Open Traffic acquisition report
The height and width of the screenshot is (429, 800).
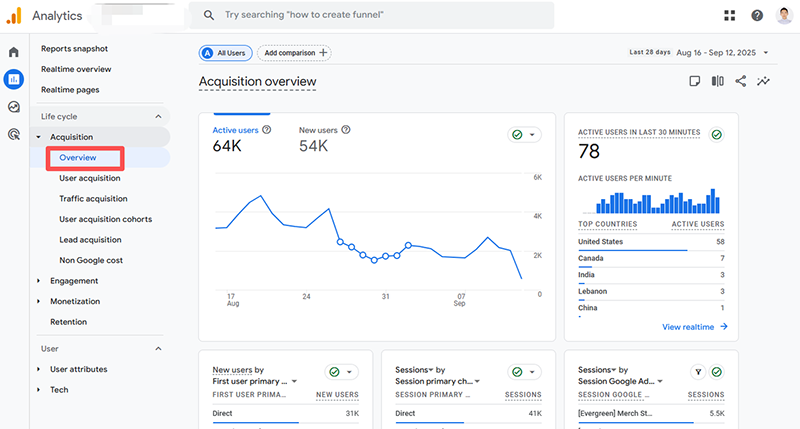pos(93,199)
